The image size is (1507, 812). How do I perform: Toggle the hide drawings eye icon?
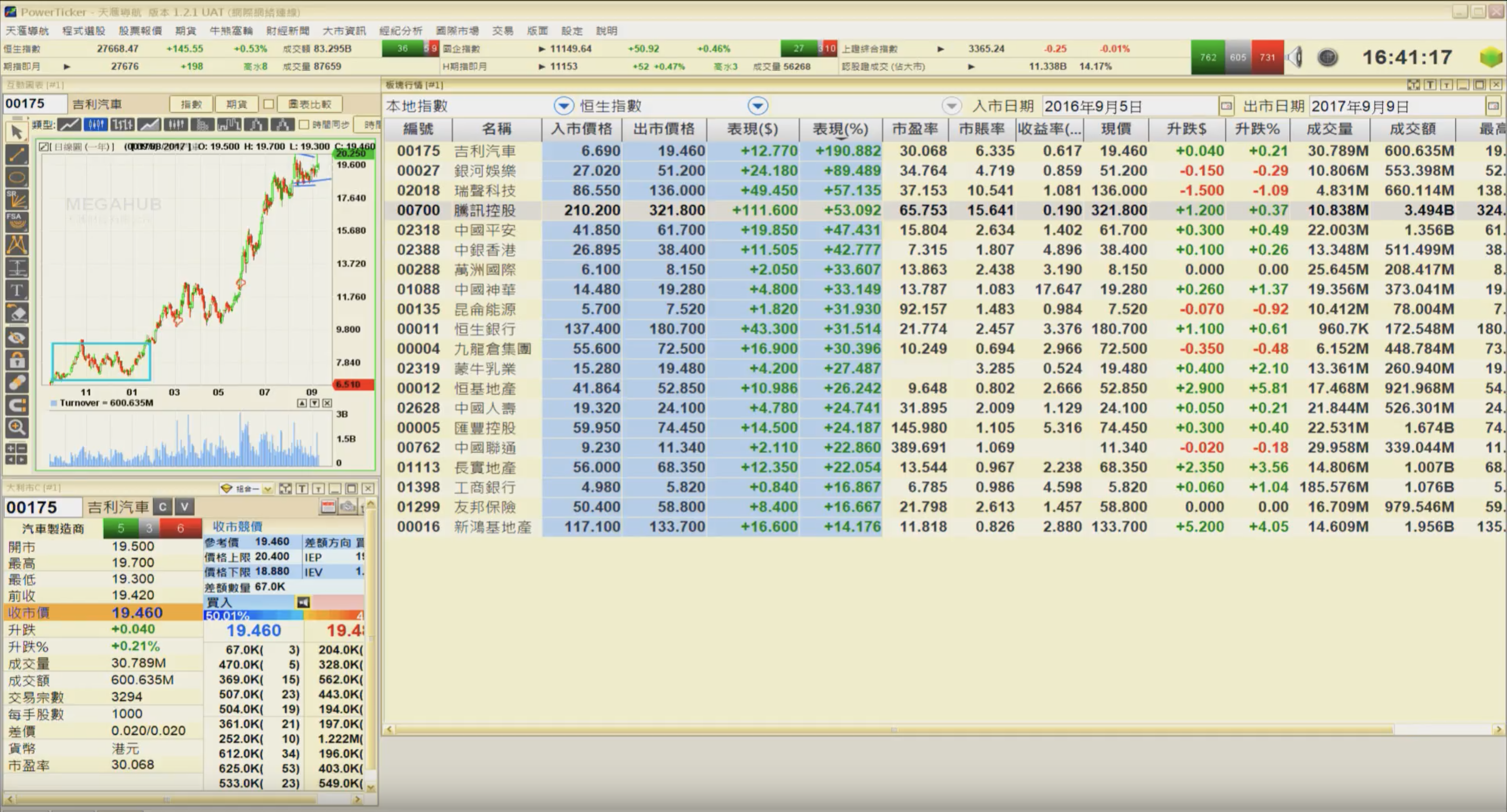16,337
